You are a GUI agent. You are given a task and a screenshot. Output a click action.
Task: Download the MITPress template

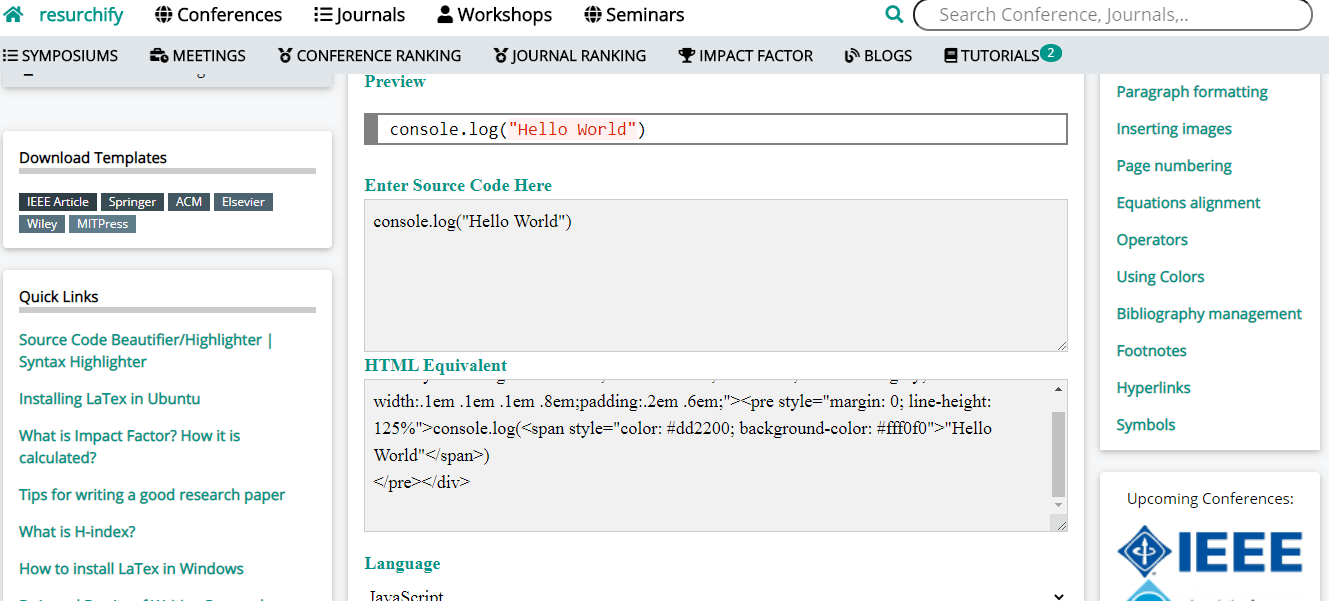(x=102, y=224)
